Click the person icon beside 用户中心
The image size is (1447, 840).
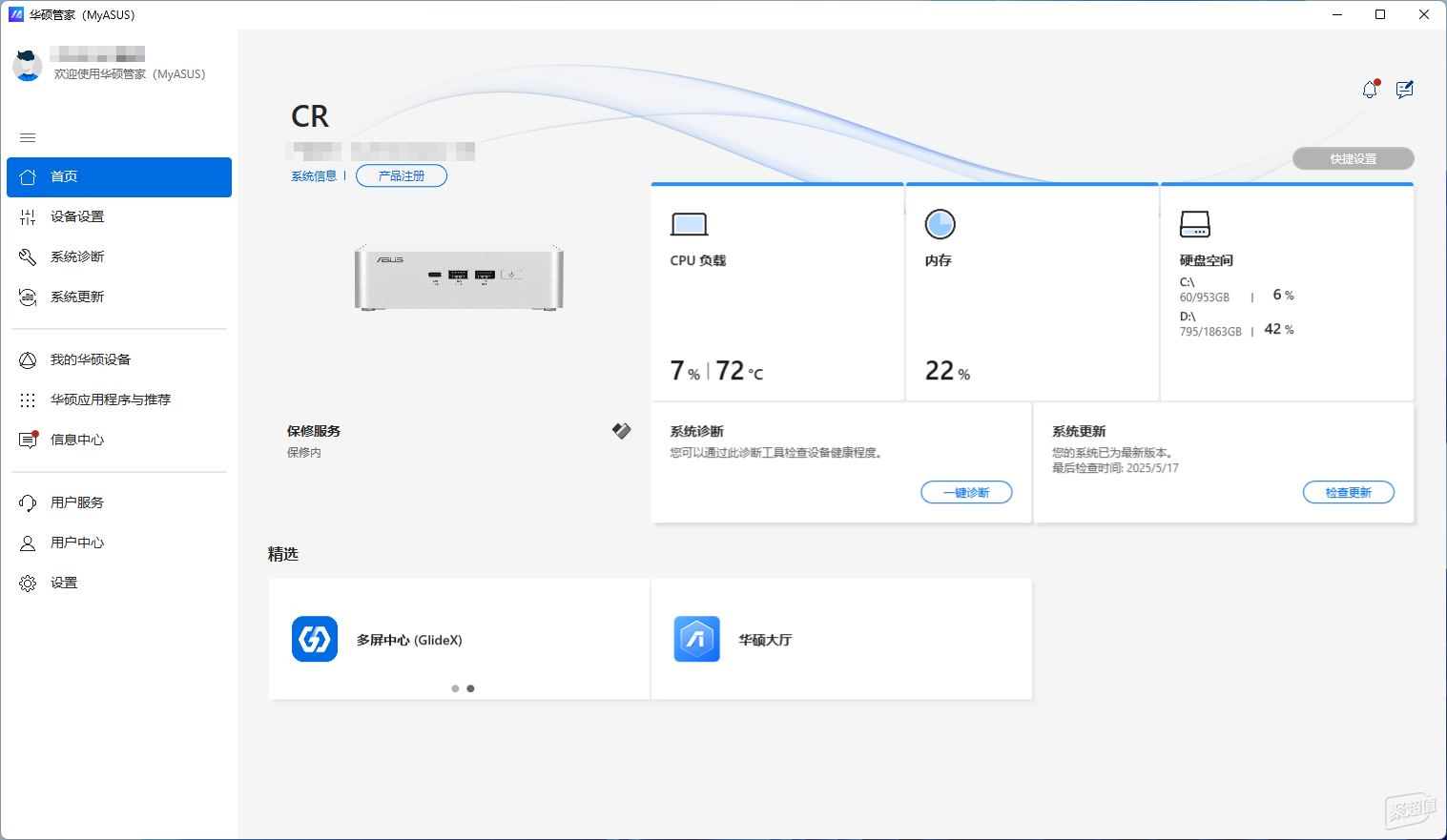tap(28, 543)
